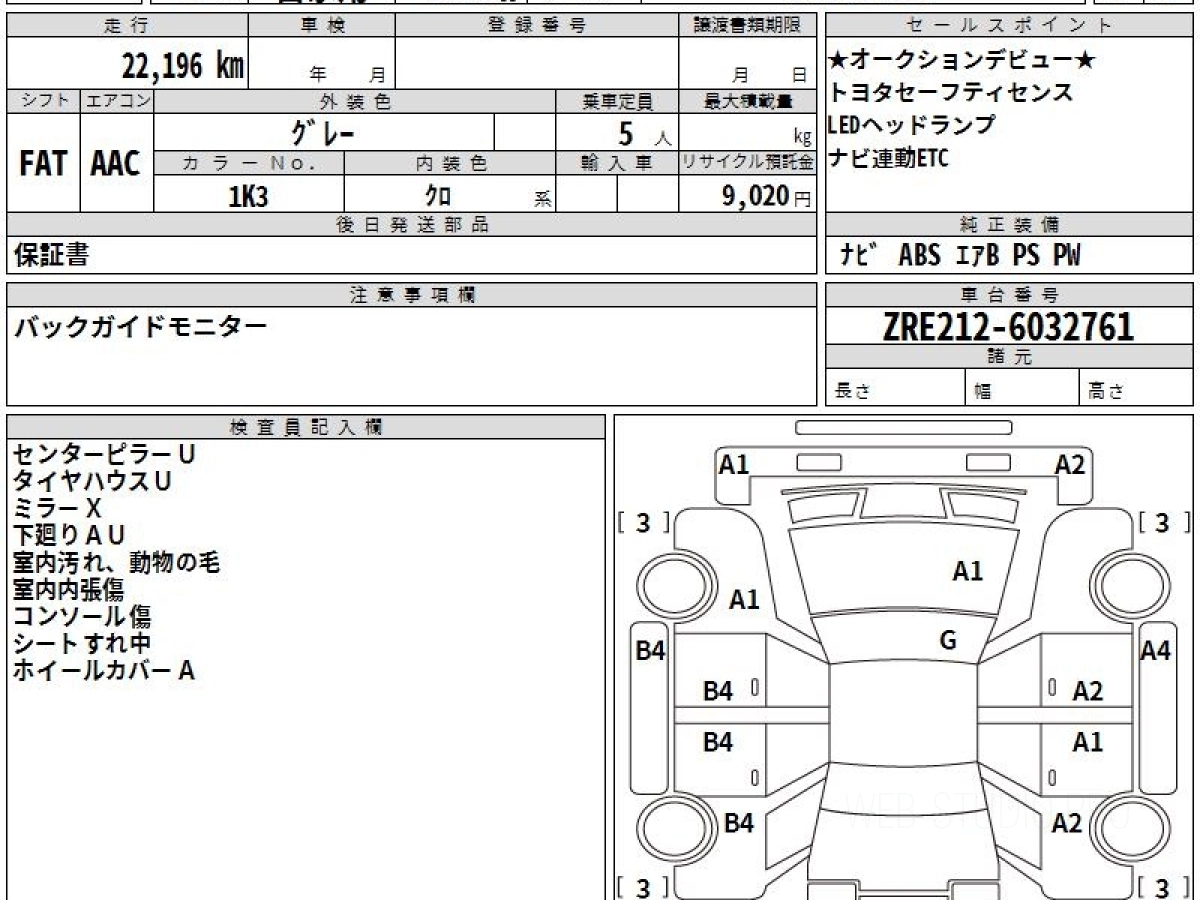Click the G mark on the windshield
This screenshot has height=900, width=1200.
(x=948, y=641)
